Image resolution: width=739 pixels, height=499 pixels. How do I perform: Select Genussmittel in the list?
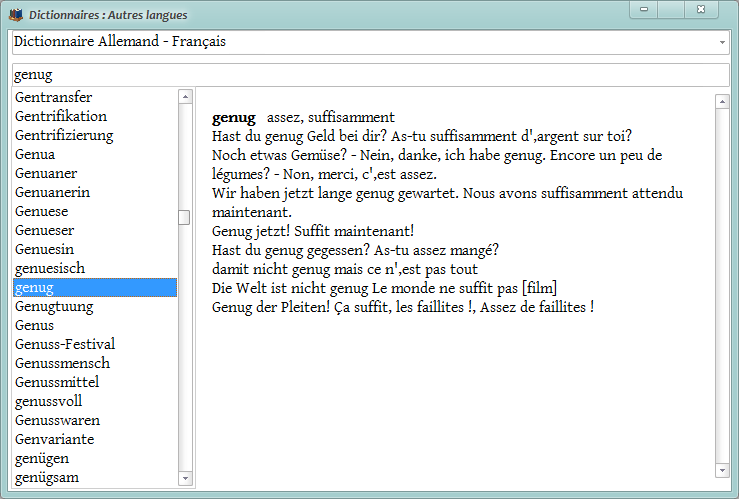point(95,382)
